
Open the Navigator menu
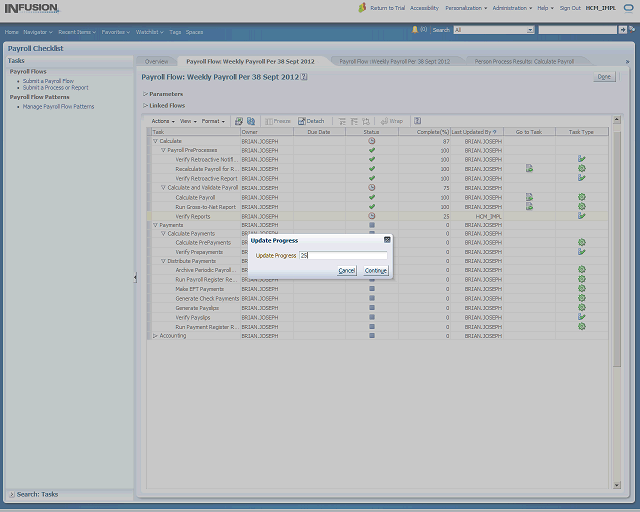coord(38,32)
